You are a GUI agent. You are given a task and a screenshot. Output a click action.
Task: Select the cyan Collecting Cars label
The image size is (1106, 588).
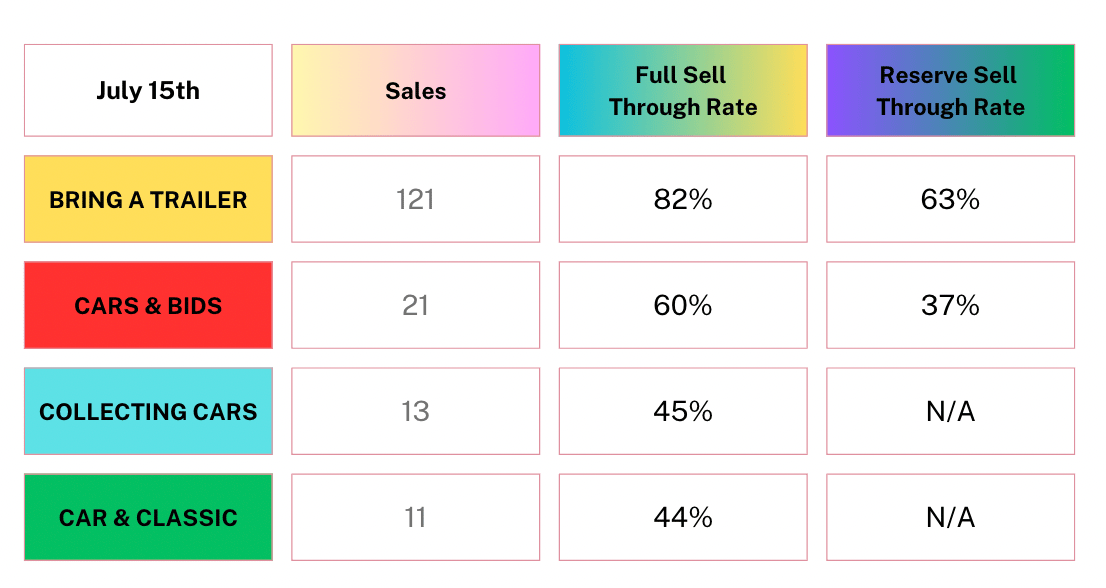pos(148,411)
